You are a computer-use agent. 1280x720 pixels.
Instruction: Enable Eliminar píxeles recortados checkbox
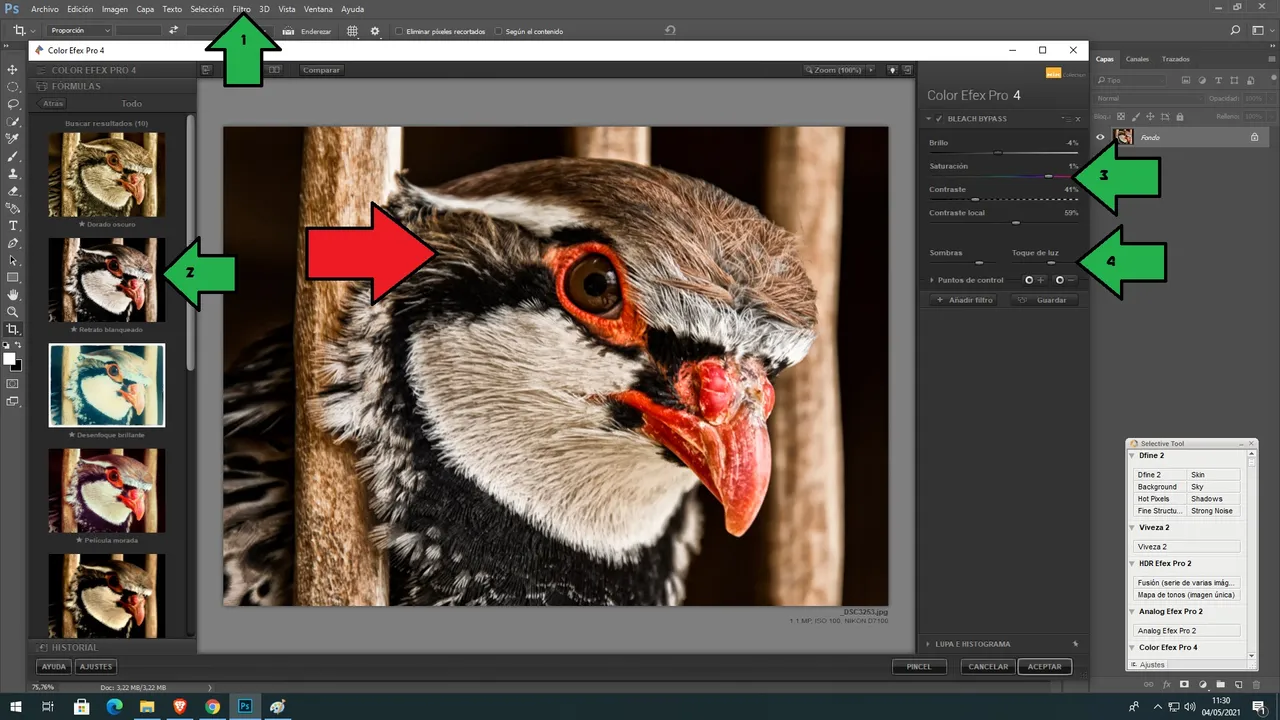(398, 31)
